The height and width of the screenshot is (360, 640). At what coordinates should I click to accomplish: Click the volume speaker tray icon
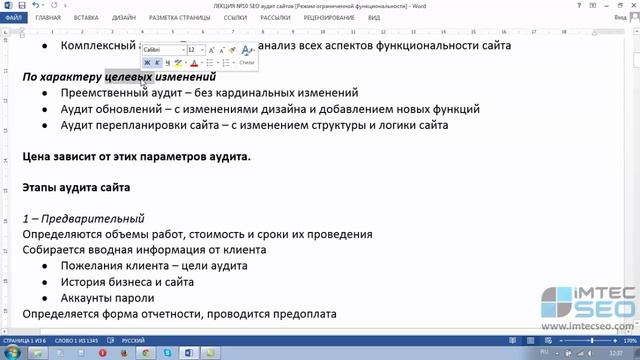590,353
